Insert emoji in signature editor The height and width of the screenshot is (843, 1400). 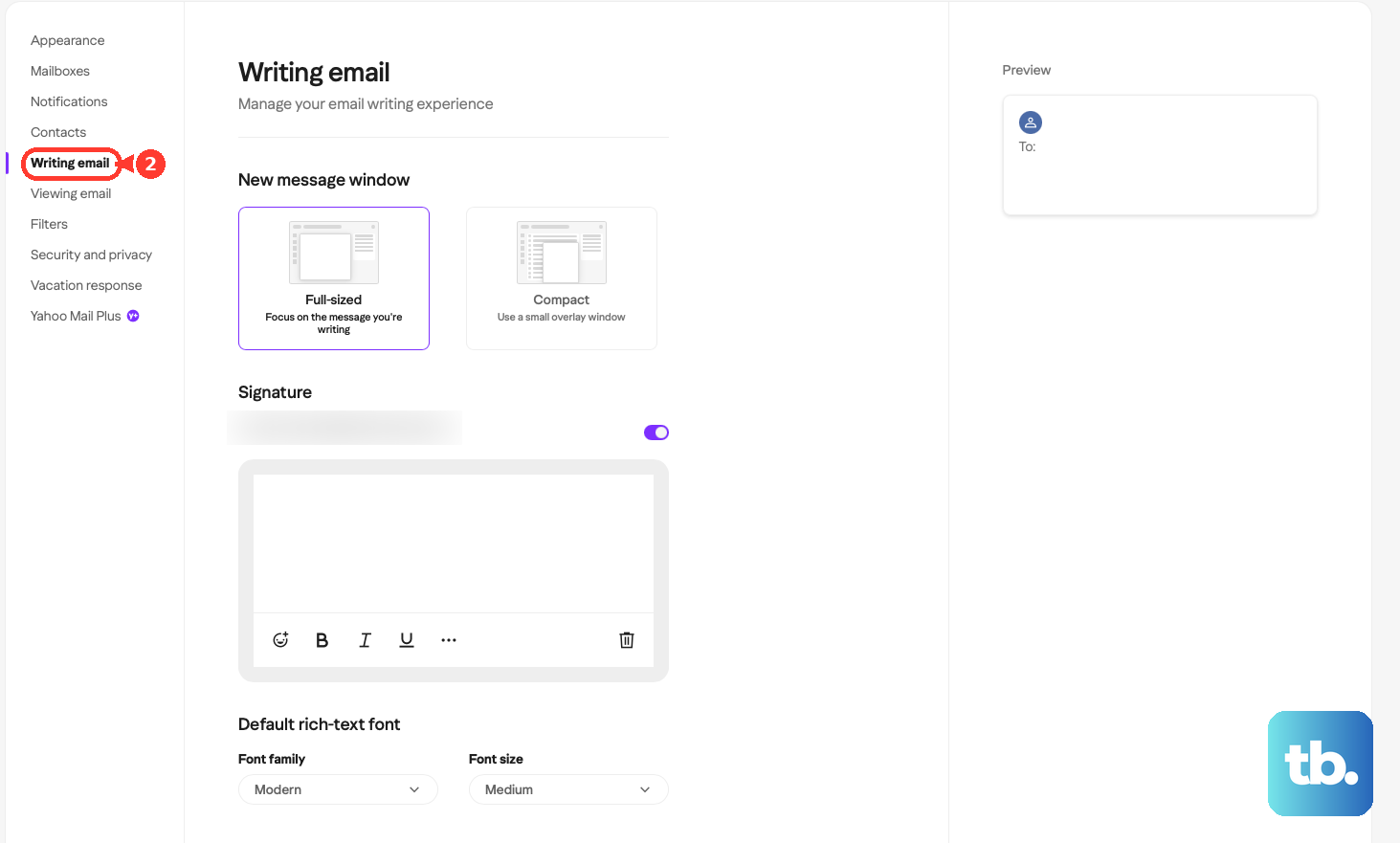tap(280, 640)
